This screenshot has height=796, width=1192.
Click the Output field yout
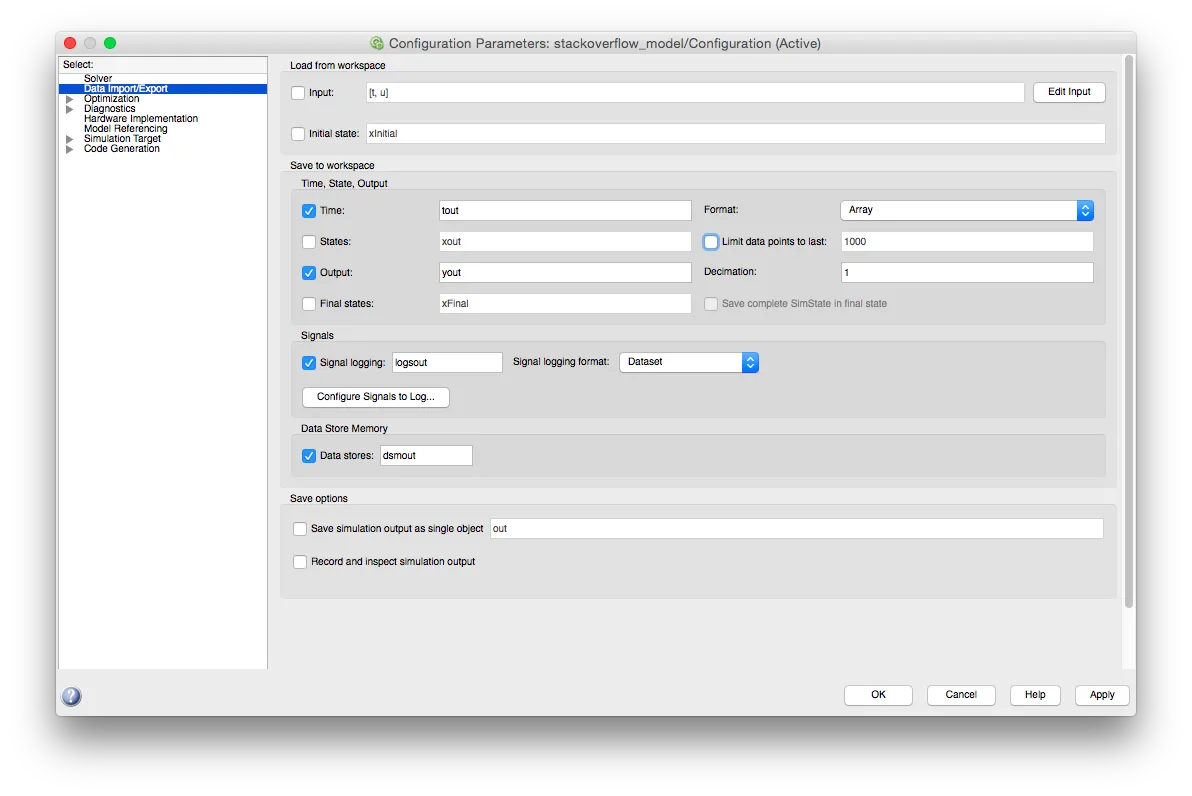pos(565,273)
